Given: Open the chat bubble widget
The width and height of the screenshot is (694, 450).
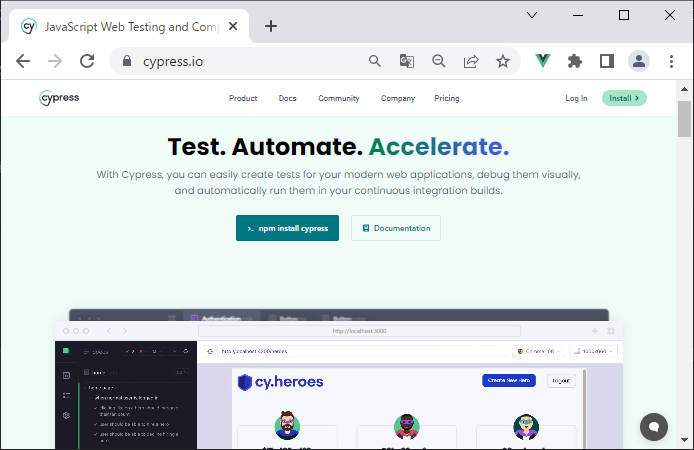Looking at the screenshot, I should pyautogui.click(x=654, y=427).
